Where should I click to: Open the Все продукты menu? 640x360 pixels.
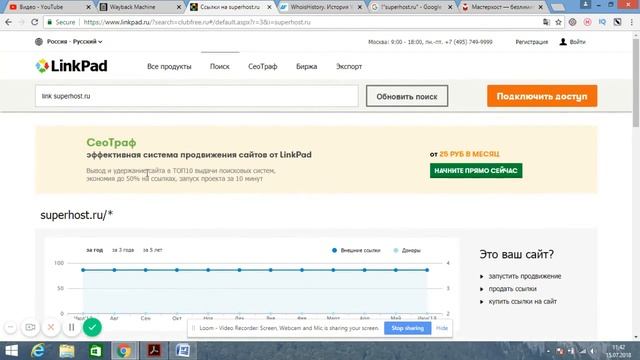point(169,67)
